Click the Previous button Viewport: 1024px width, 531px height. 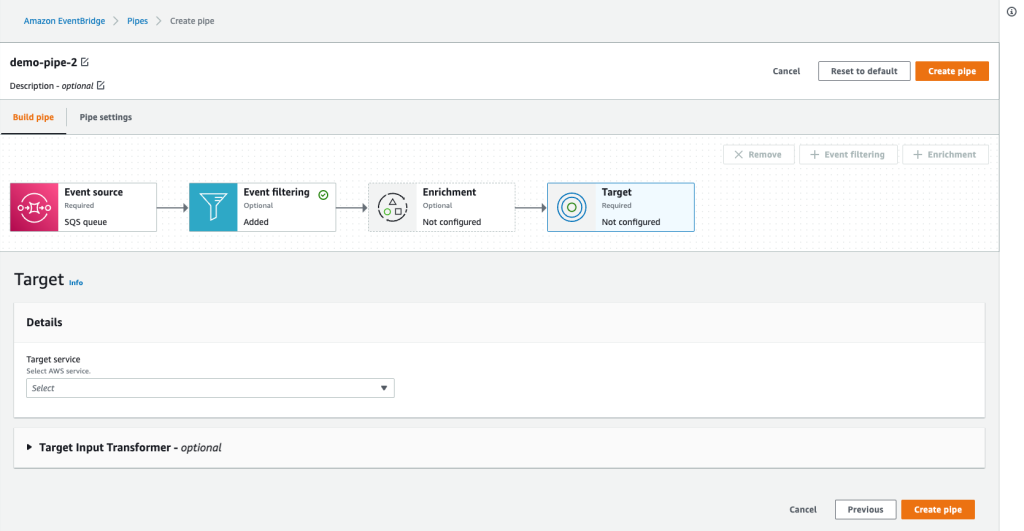pyautogui.click(x=865, y=509)
